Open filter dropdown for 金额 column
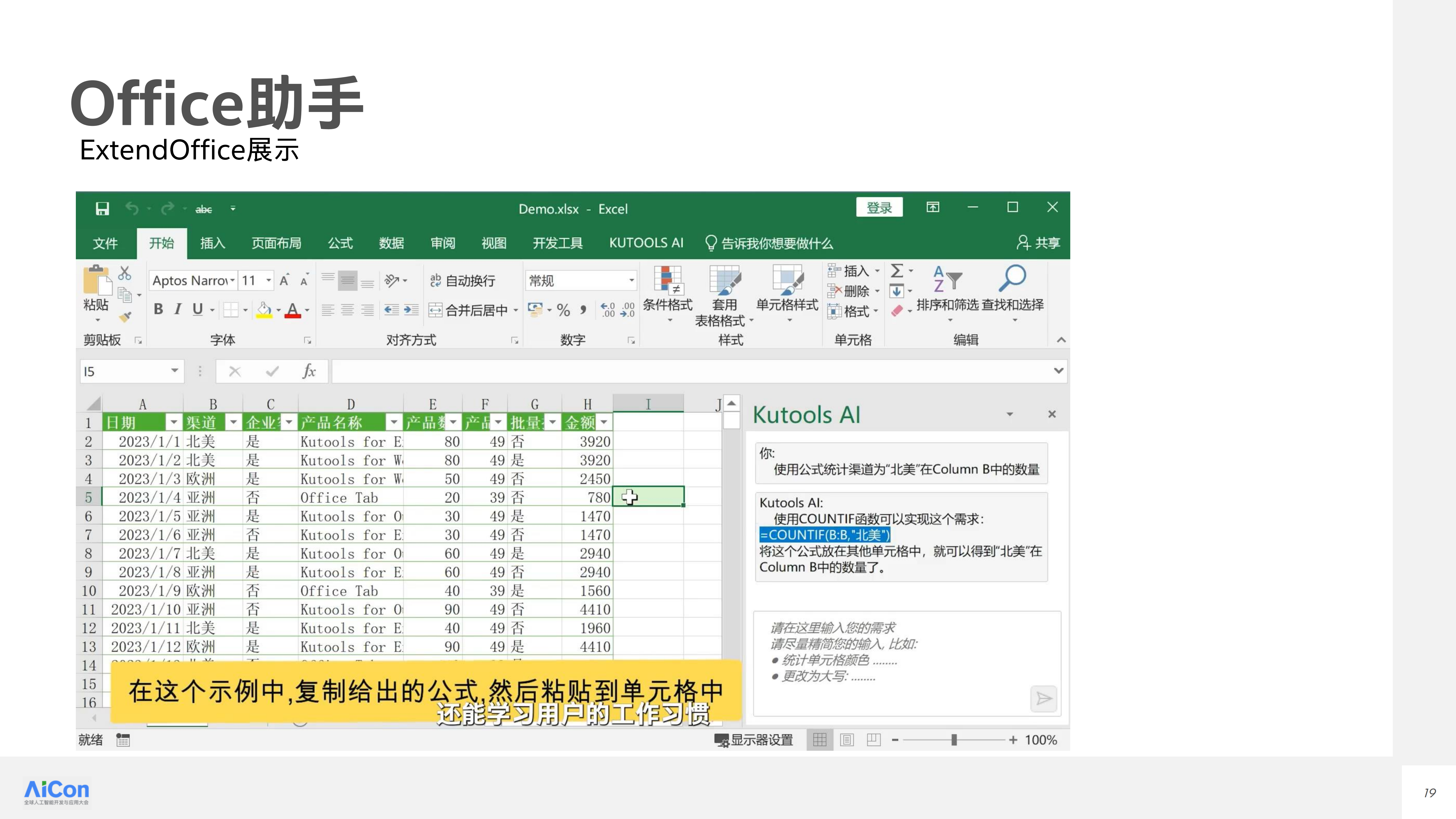 click(x=604, y=422)
